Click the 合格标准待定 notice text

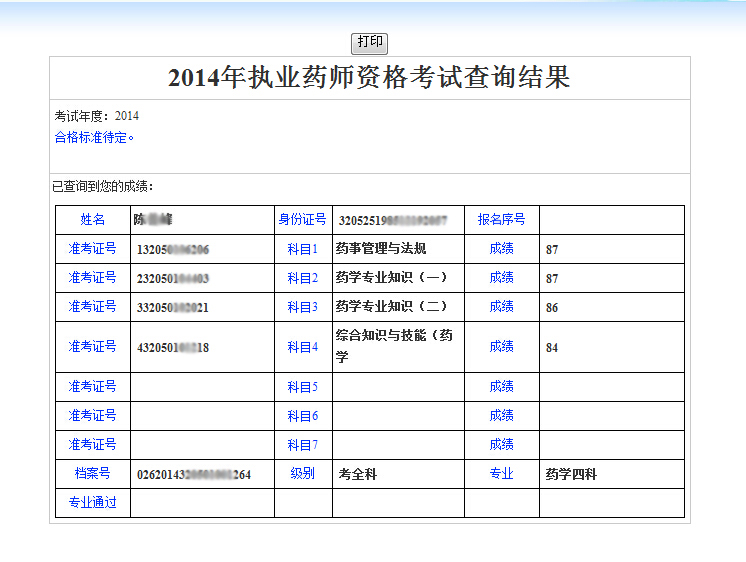94,138
